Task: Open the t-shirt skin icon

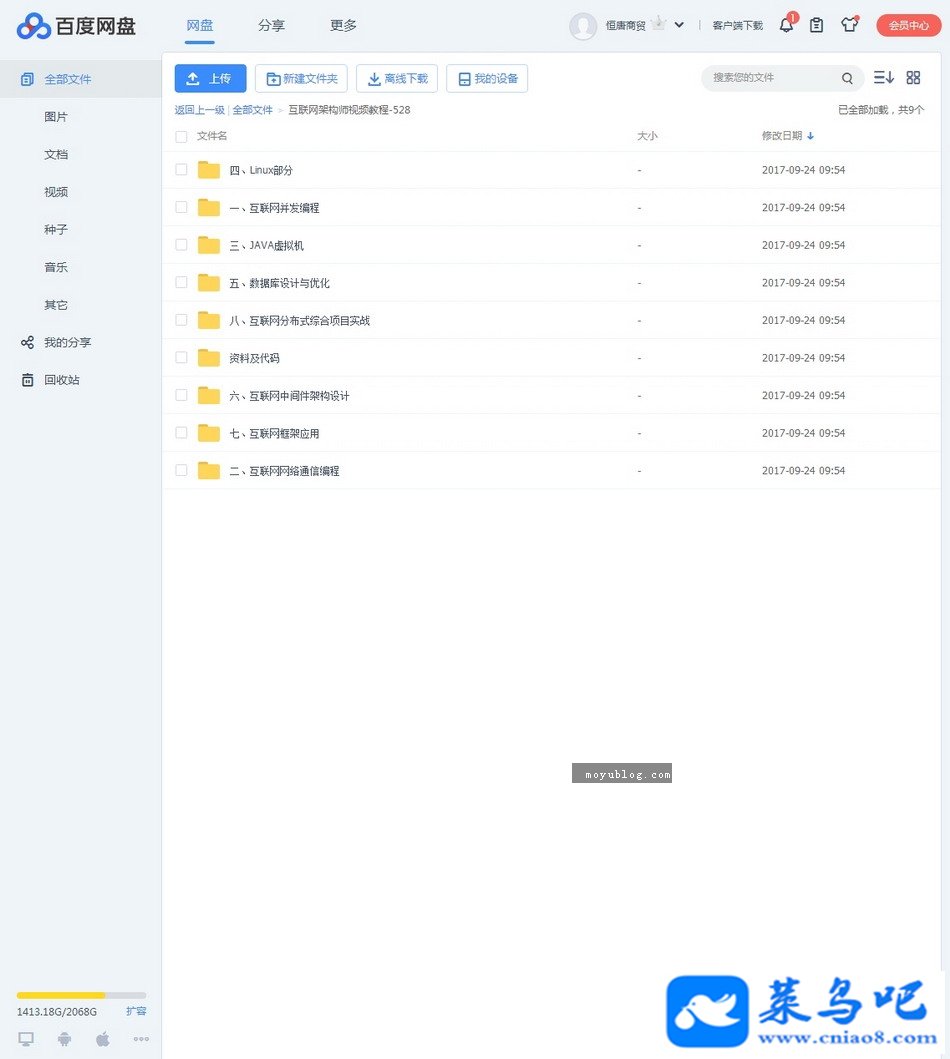Action: [x=849, y=25]
